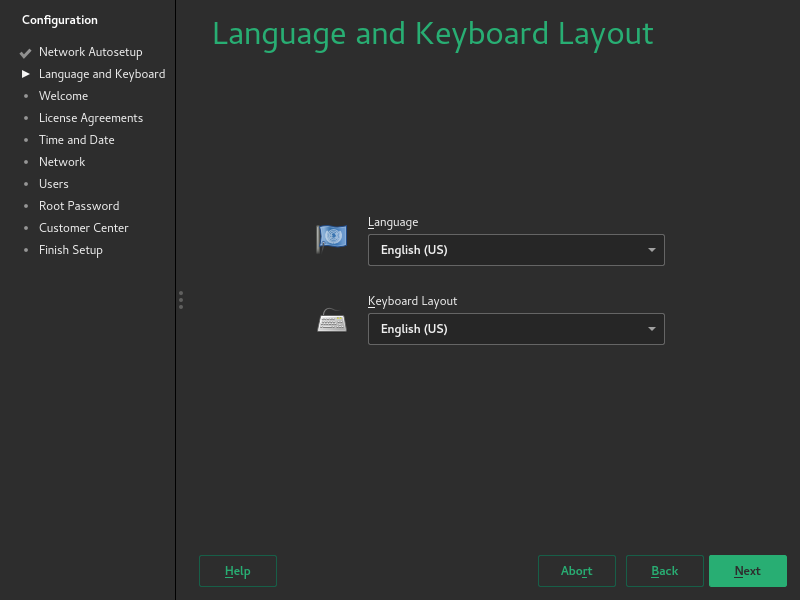Click the bullet beside the Welcome step
The width and height of the screenshot is (800, 600).
point(26,95)
